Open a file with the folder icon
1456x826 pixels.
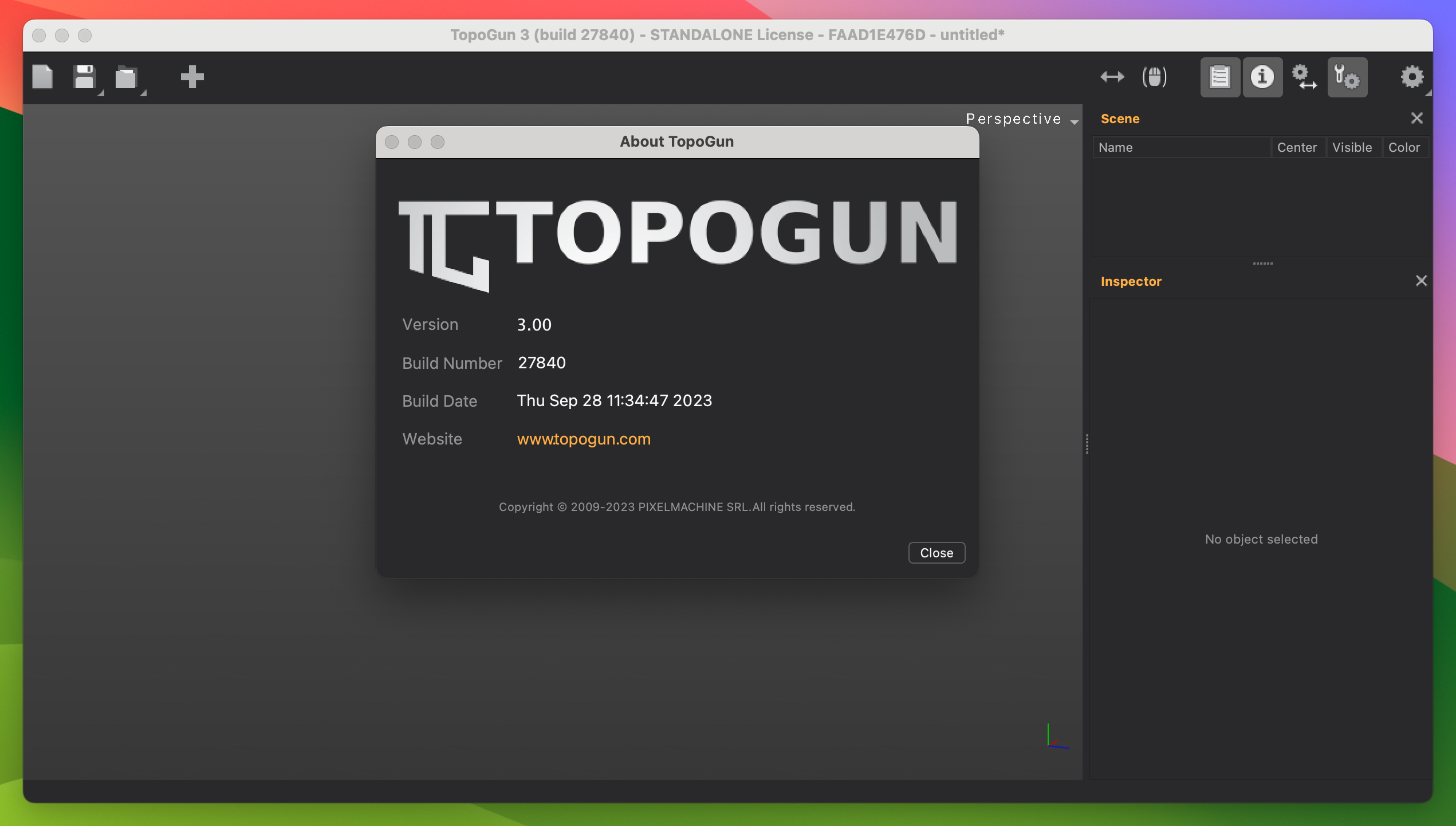point(127,77)
